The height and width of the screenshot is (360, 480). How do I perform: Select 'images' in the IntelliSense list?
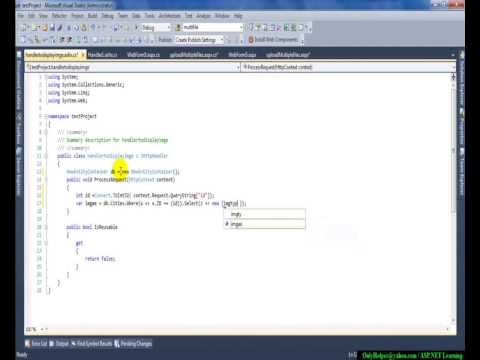click(264, 224)
